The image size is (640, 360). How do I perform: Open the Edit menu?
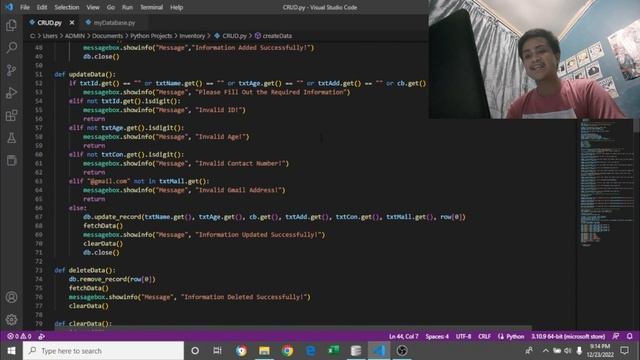tap(42, 7)
